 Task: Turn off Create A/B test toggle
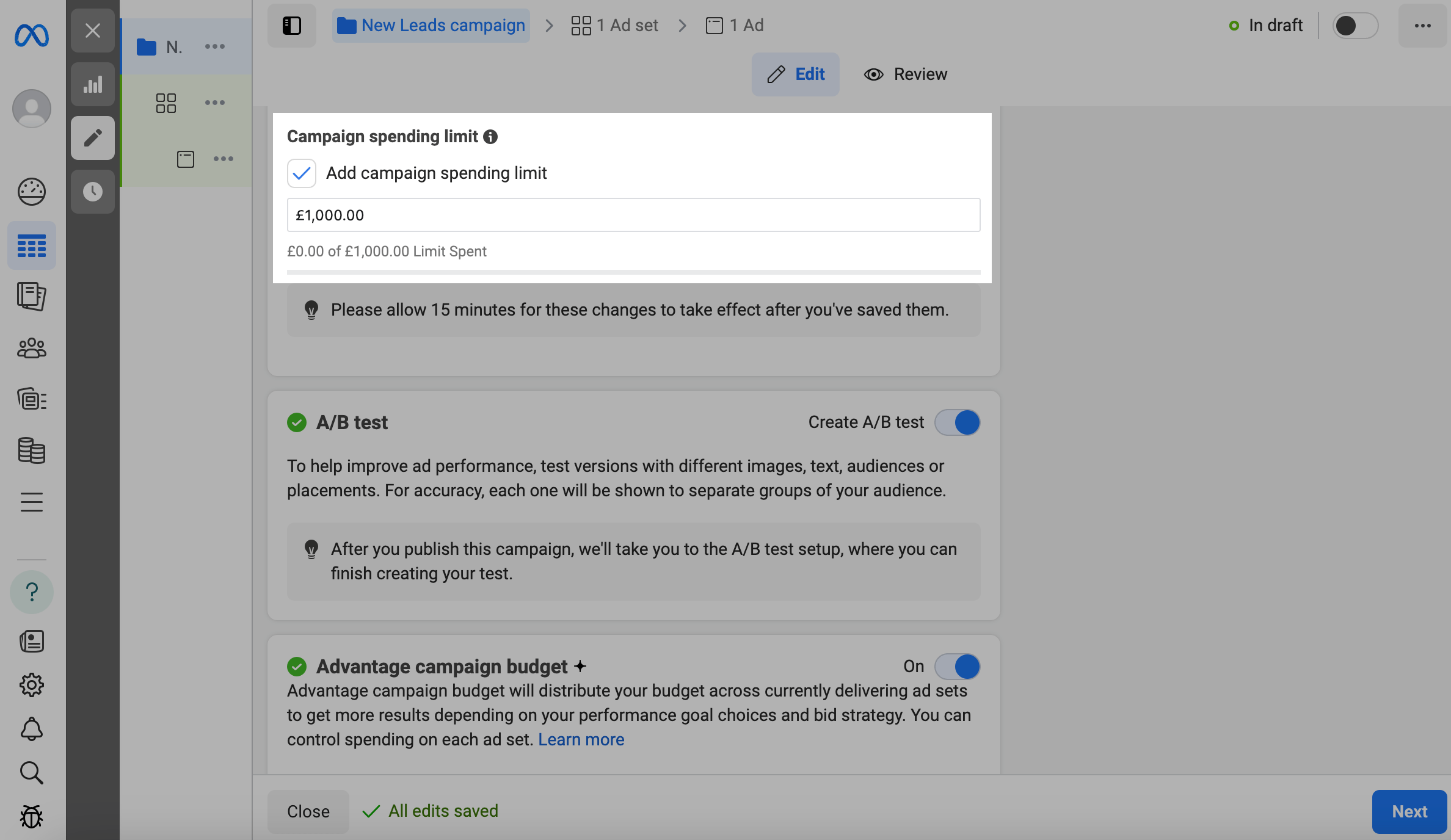[958, 422]
